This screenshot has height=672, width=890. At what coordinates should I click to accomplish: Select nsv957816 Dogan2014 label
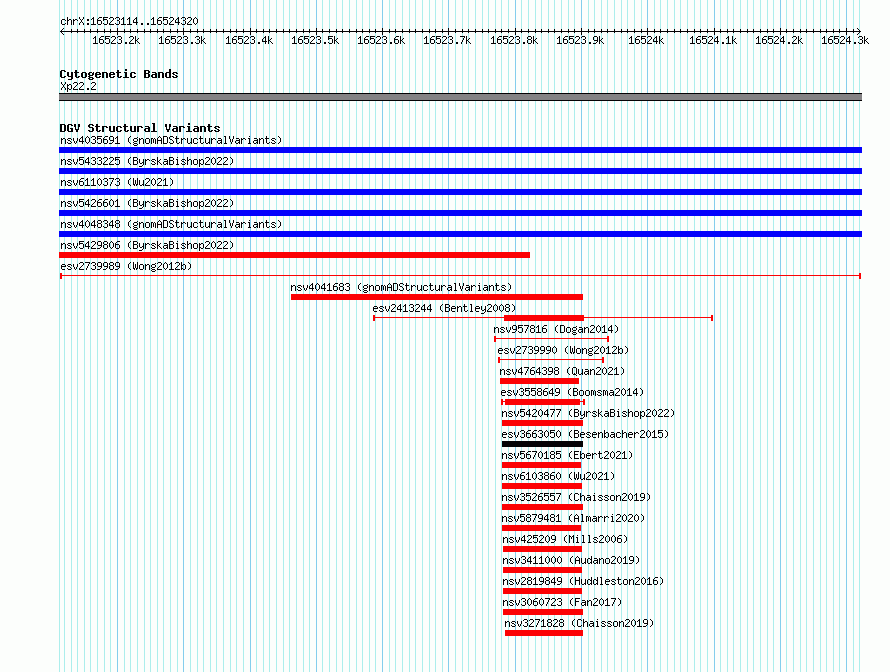click(556, 329)
